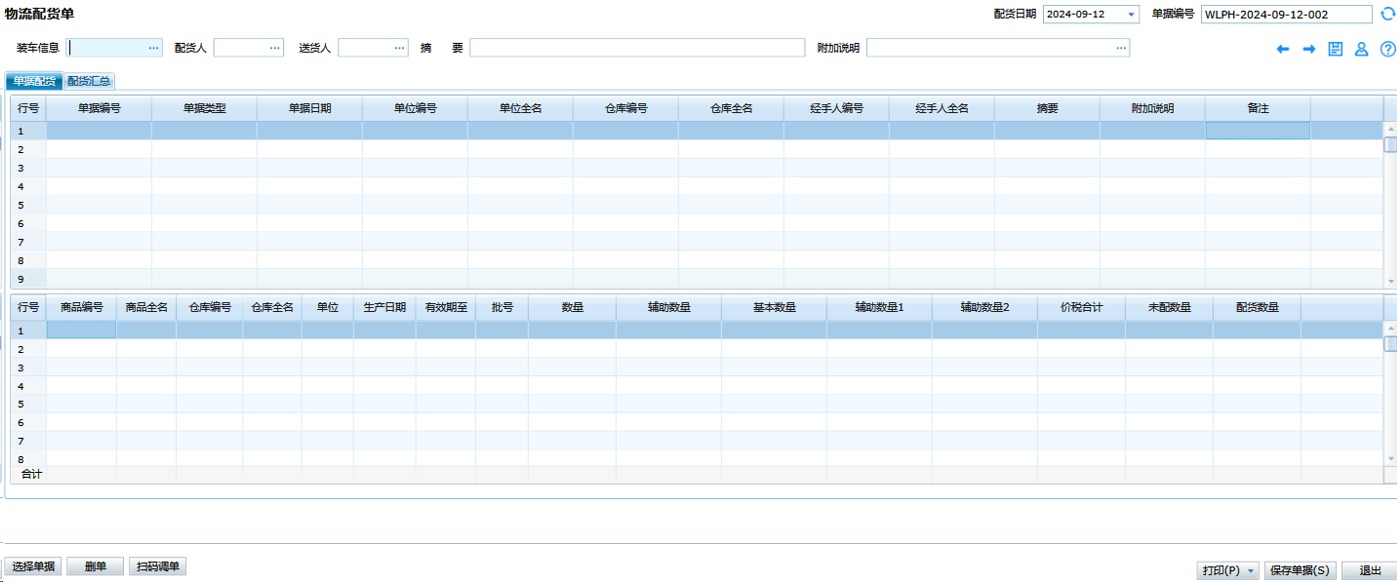Click ellipsis button in 配货人 field
1397x582 pixels.
(x=275, y=48)
